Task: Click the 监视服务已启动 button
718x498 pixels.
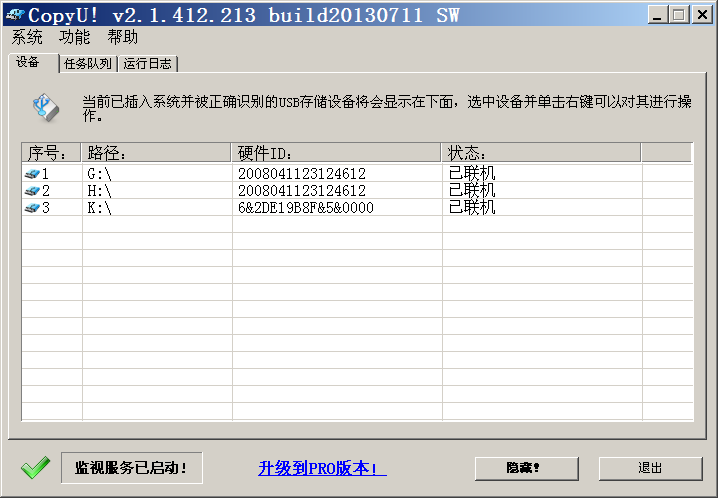Action: pyautogui.click(x=132, y=468)
